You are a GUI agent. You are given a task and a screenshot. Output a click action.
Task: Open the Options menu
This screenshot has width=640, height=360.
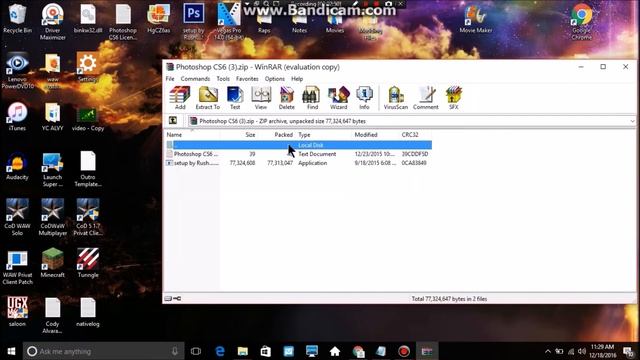click(275, 79)
